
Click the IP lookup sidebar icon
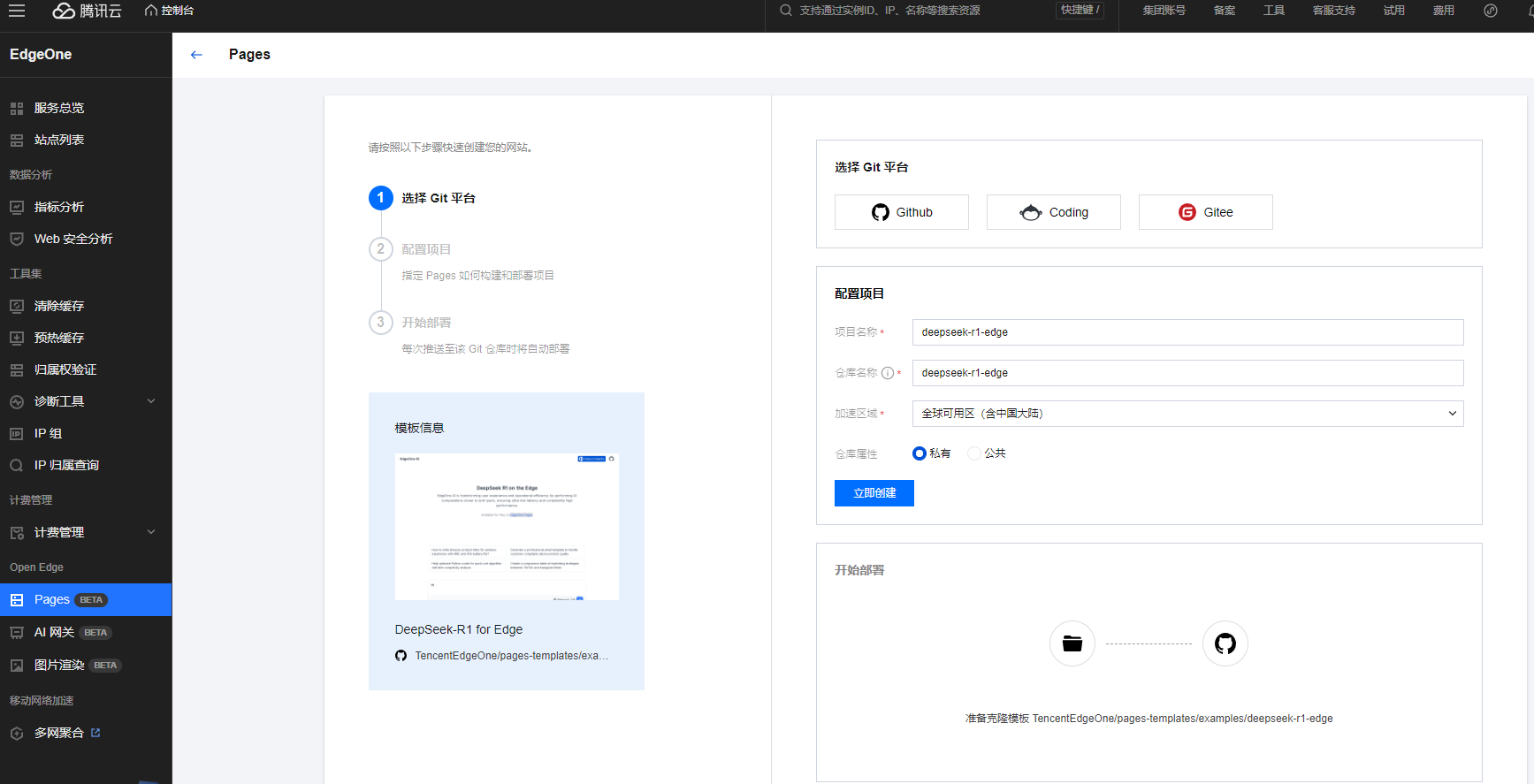coord(17,465)
